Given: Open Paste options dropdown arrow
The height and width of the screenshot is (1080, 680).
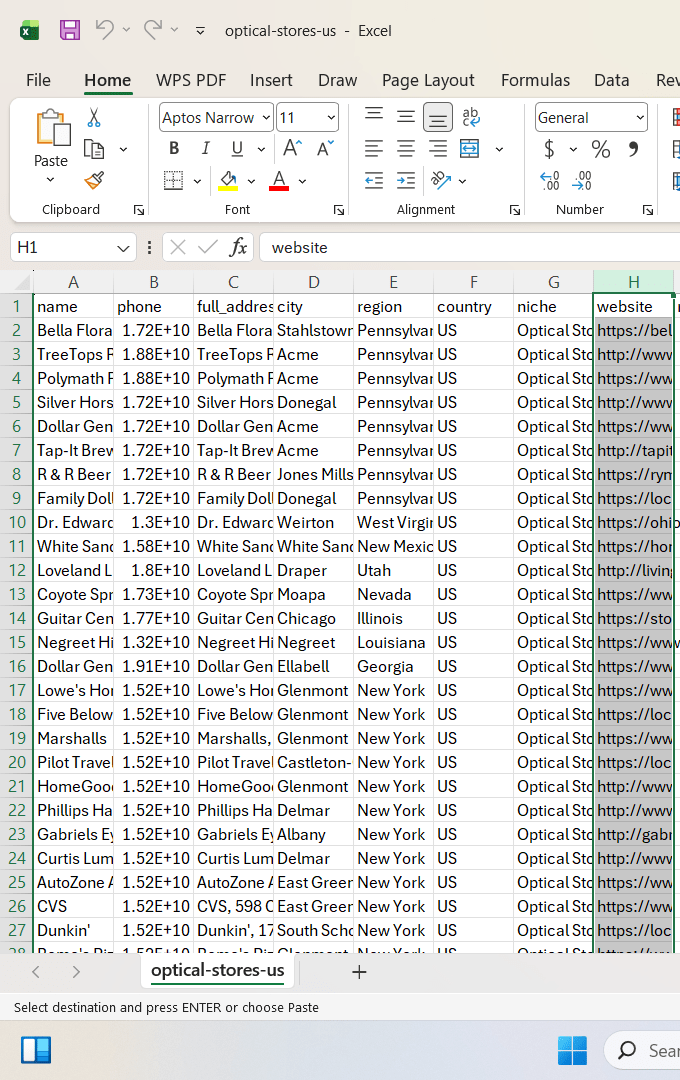Looking at the screenshot, I should coord(50,180).
